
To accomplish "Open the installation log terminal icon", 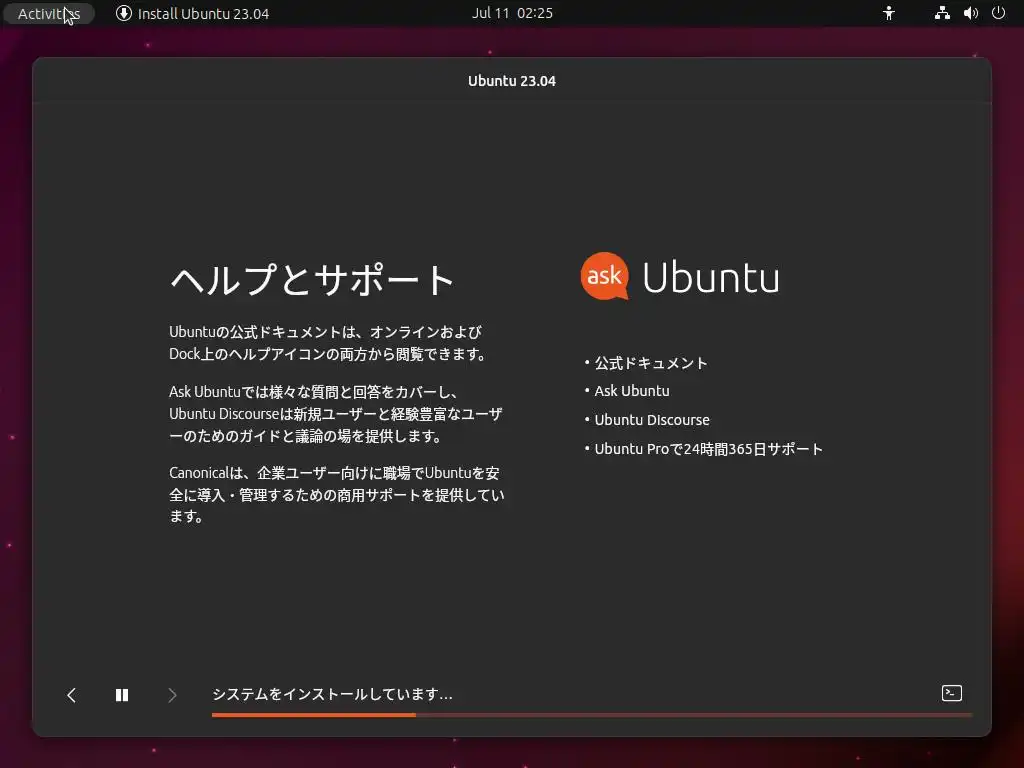I will (x=952, y=694).
